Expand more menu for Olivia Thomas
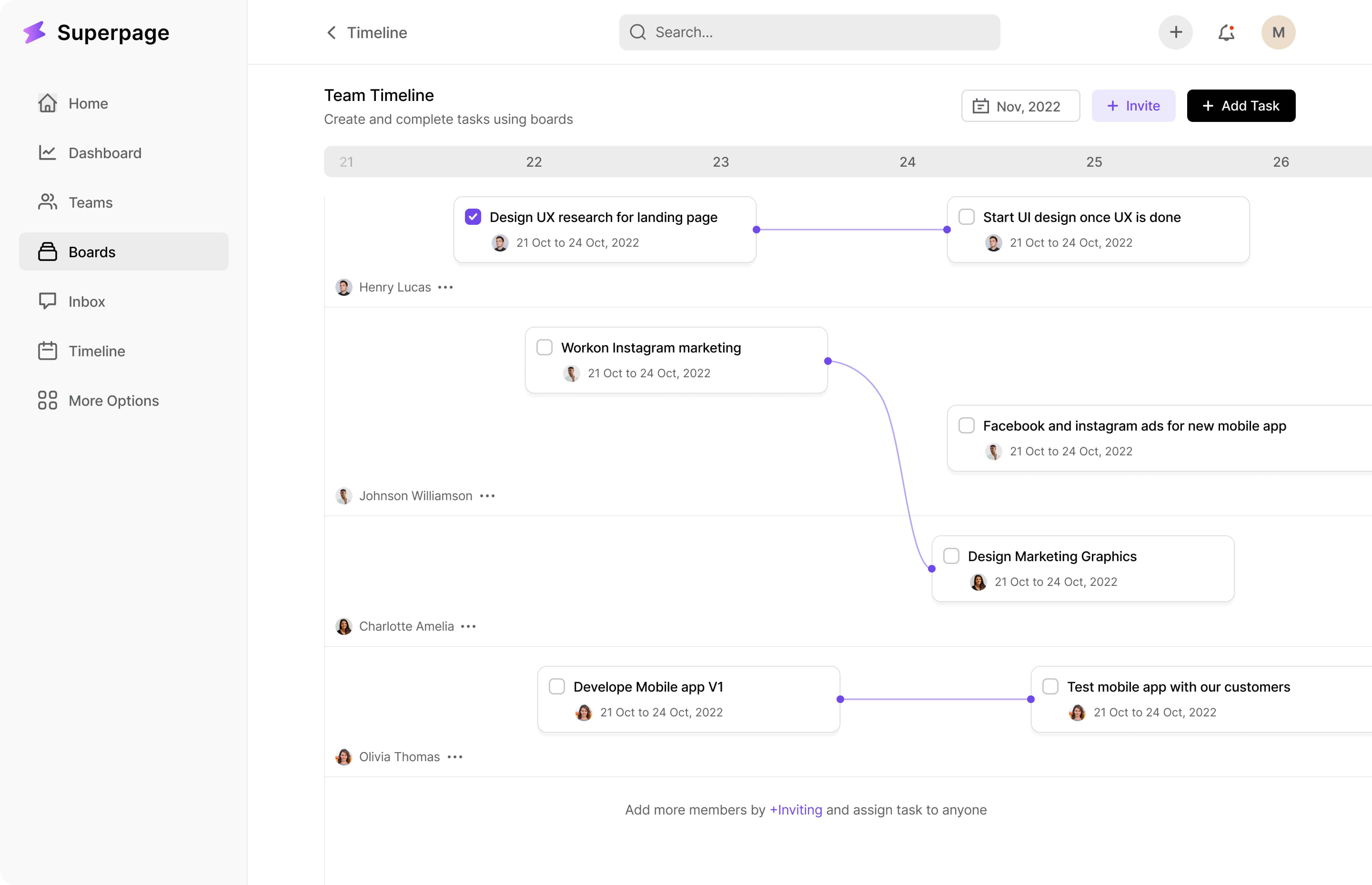1372x885 pixels. coord(455,757)
